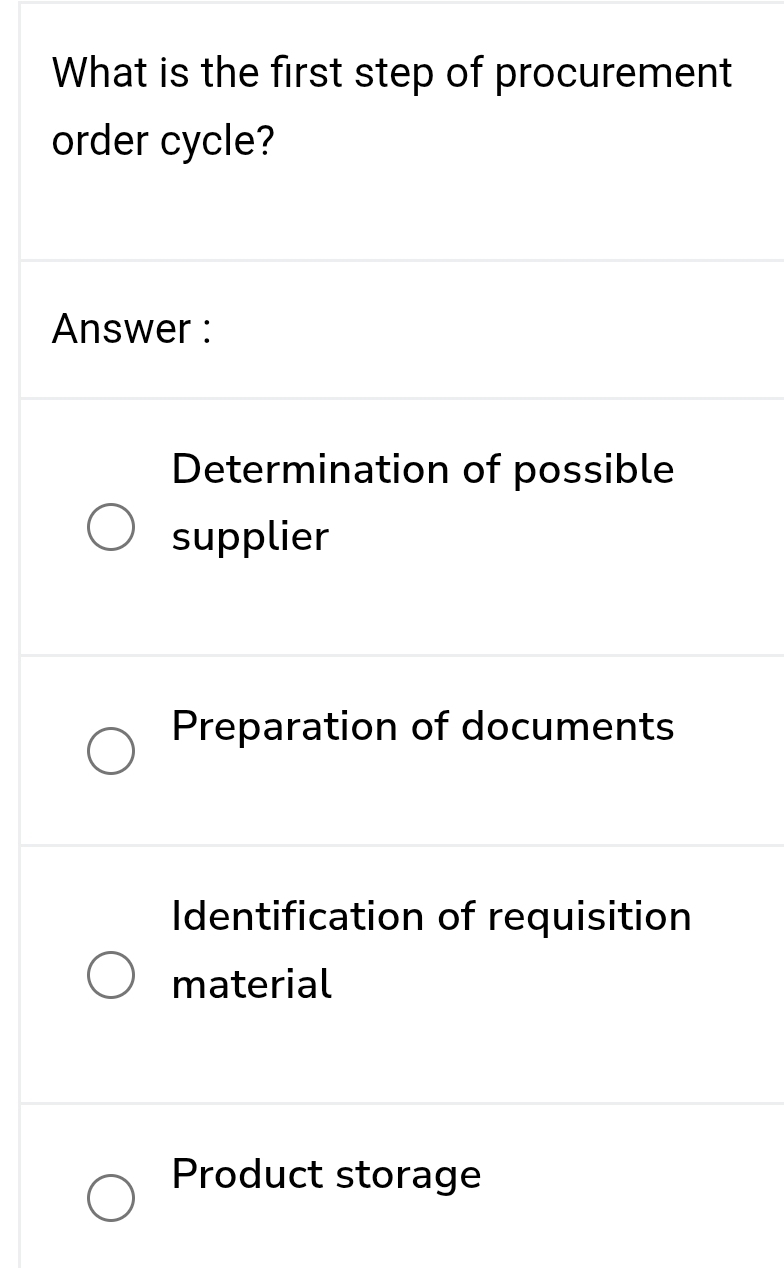Click the 'Answer :' label
Viewport: 784px width, 1268px height.
coord(132,328)
